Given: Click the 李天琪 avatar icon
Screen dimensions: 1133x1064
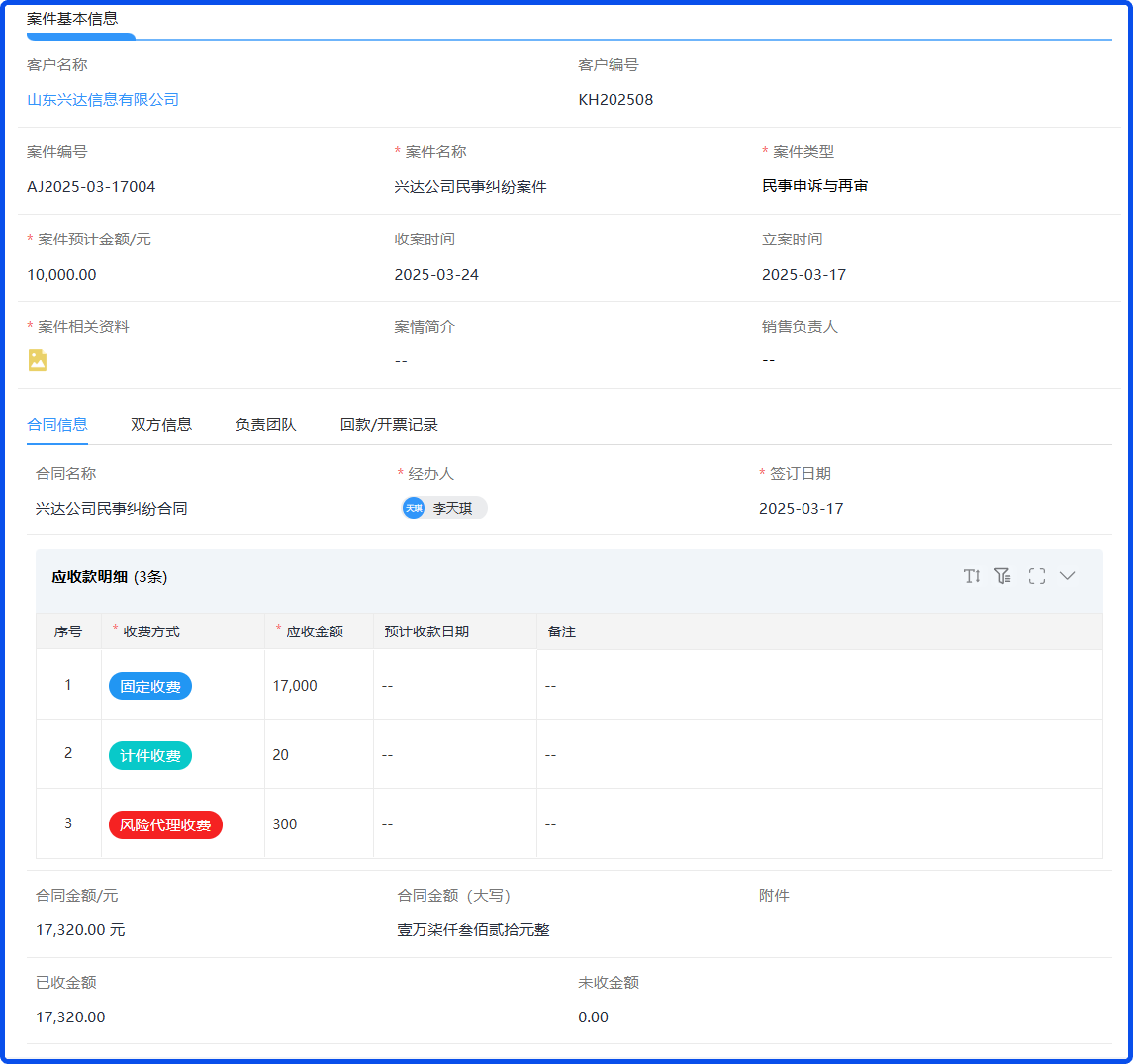Looking at the screenshot, I should pos(414,508).
